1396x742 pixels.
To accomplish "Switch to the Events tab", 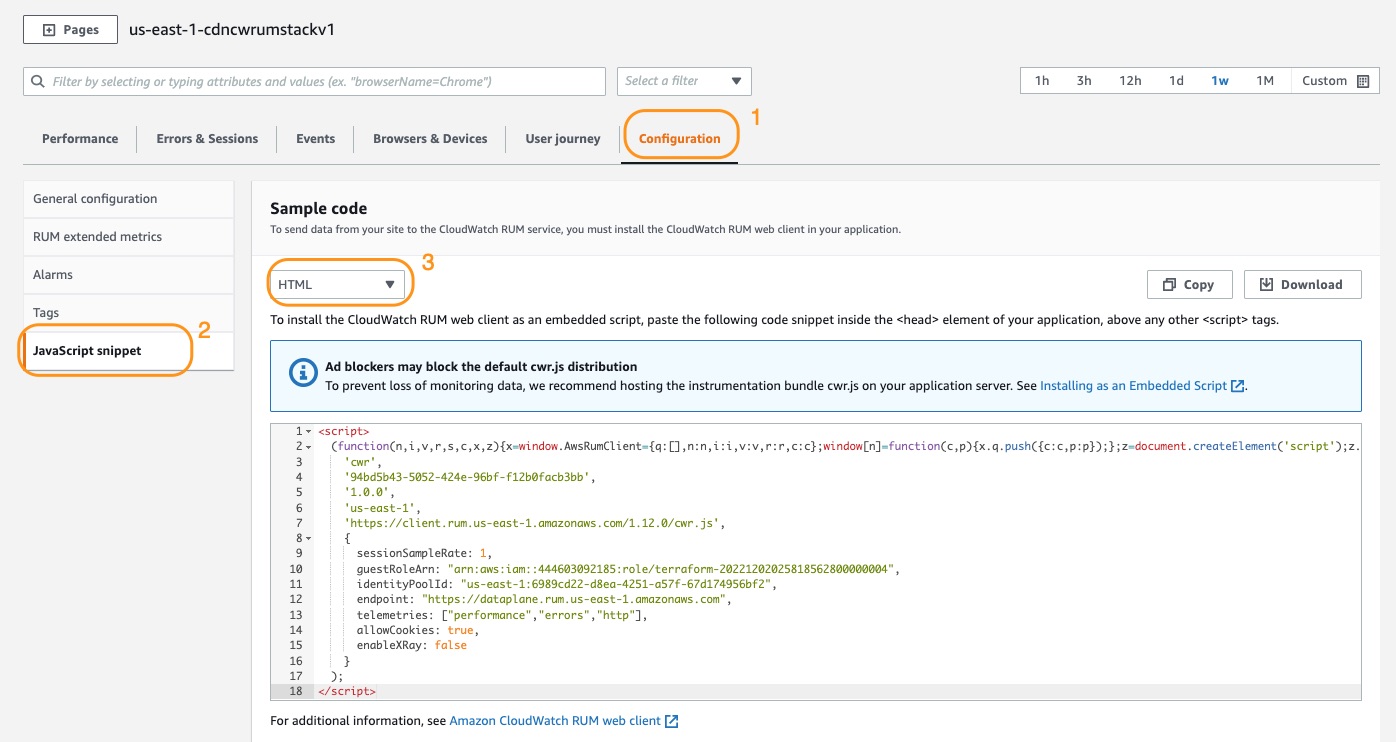I will pos(315,139).
